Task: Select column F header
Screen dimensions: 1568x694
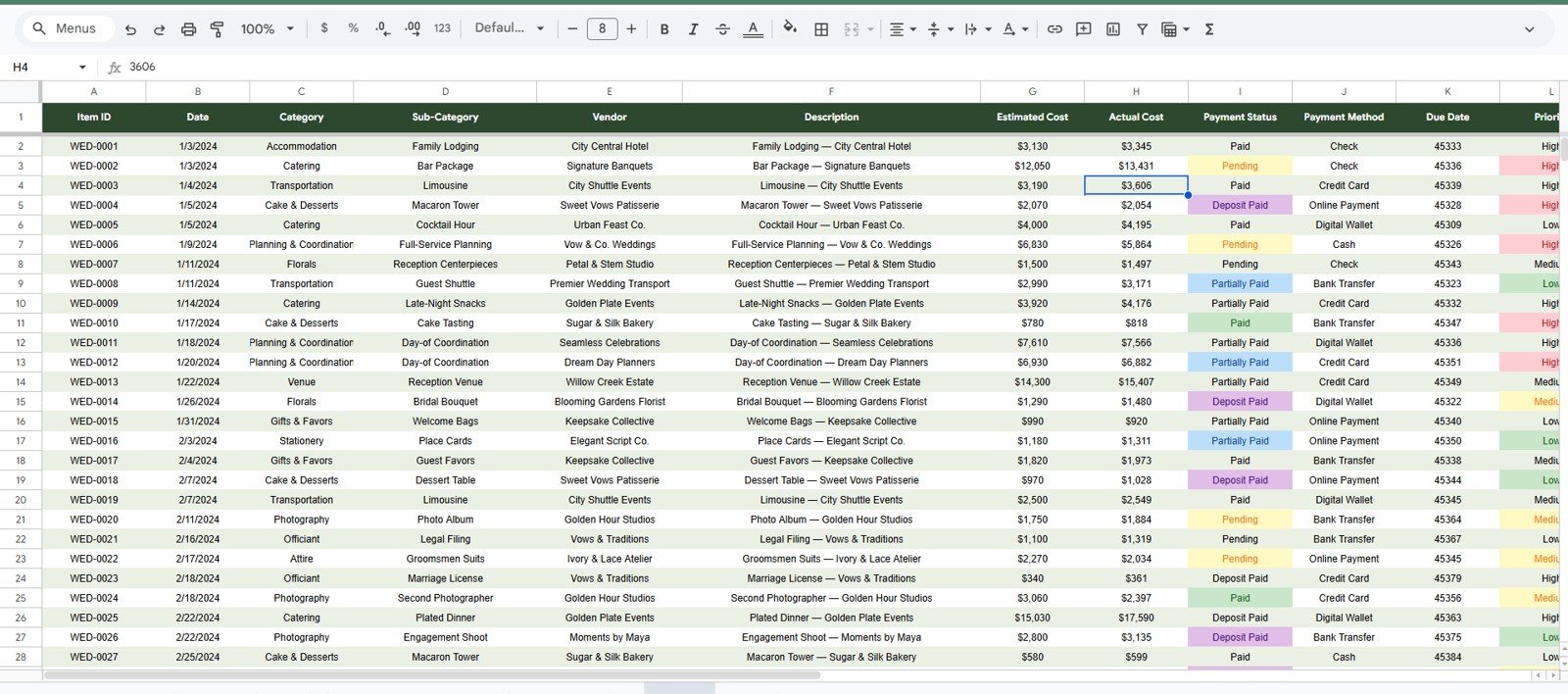Action: (x=831, y=91)
